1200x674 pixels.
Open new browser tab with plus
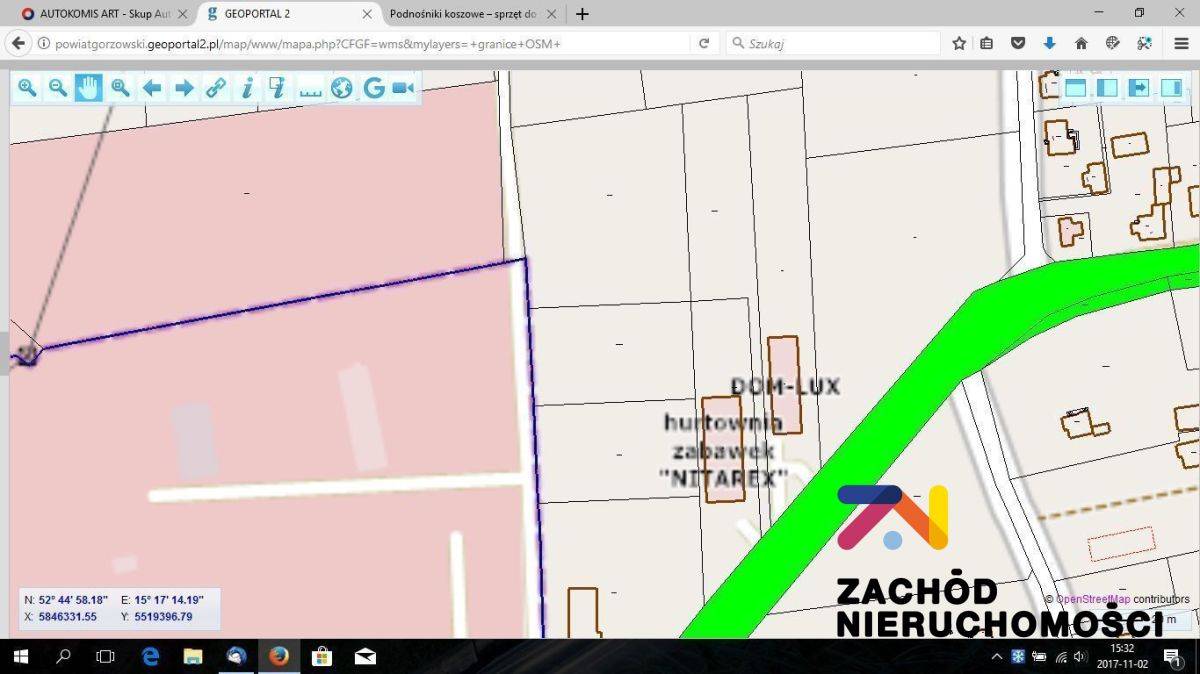click(x=582, y=14)
